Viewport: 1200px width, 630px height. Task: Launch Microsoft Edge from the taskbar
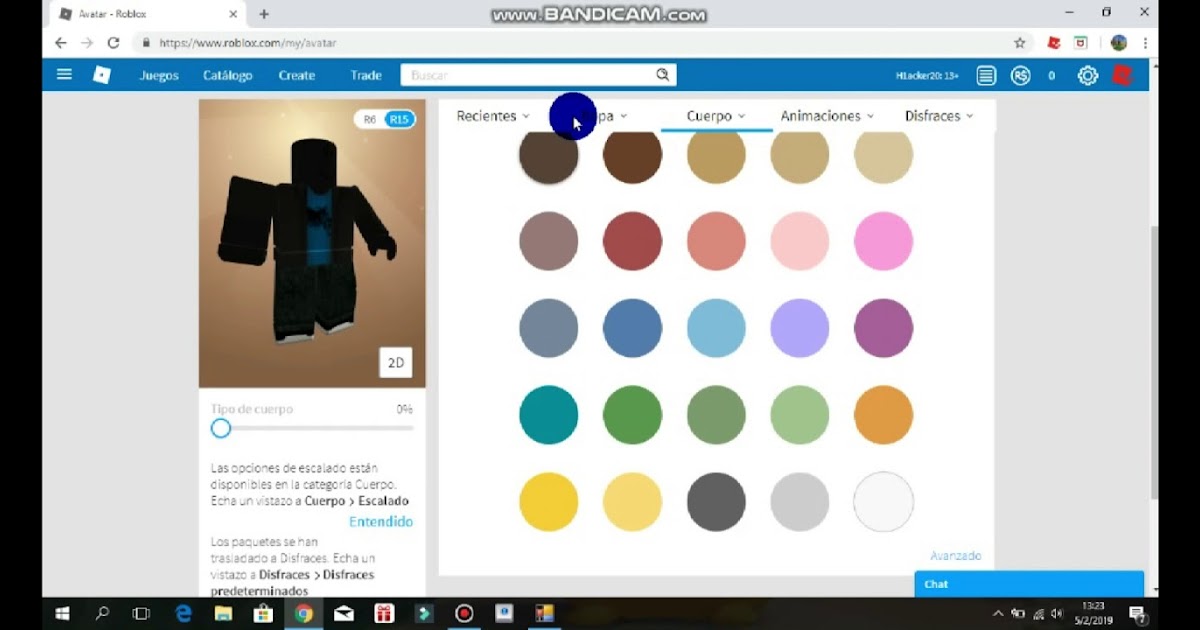pos(183,613)
